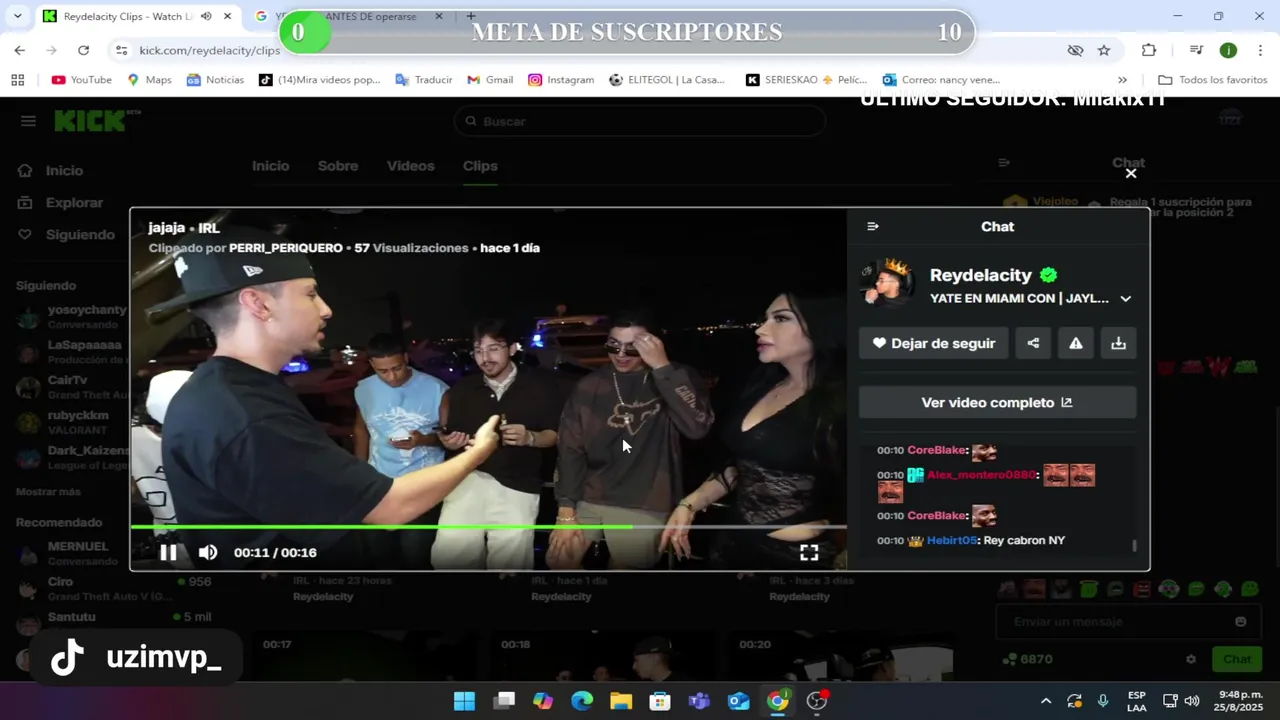
Task: Share the clip via share icon
Action: (1033, 343)
